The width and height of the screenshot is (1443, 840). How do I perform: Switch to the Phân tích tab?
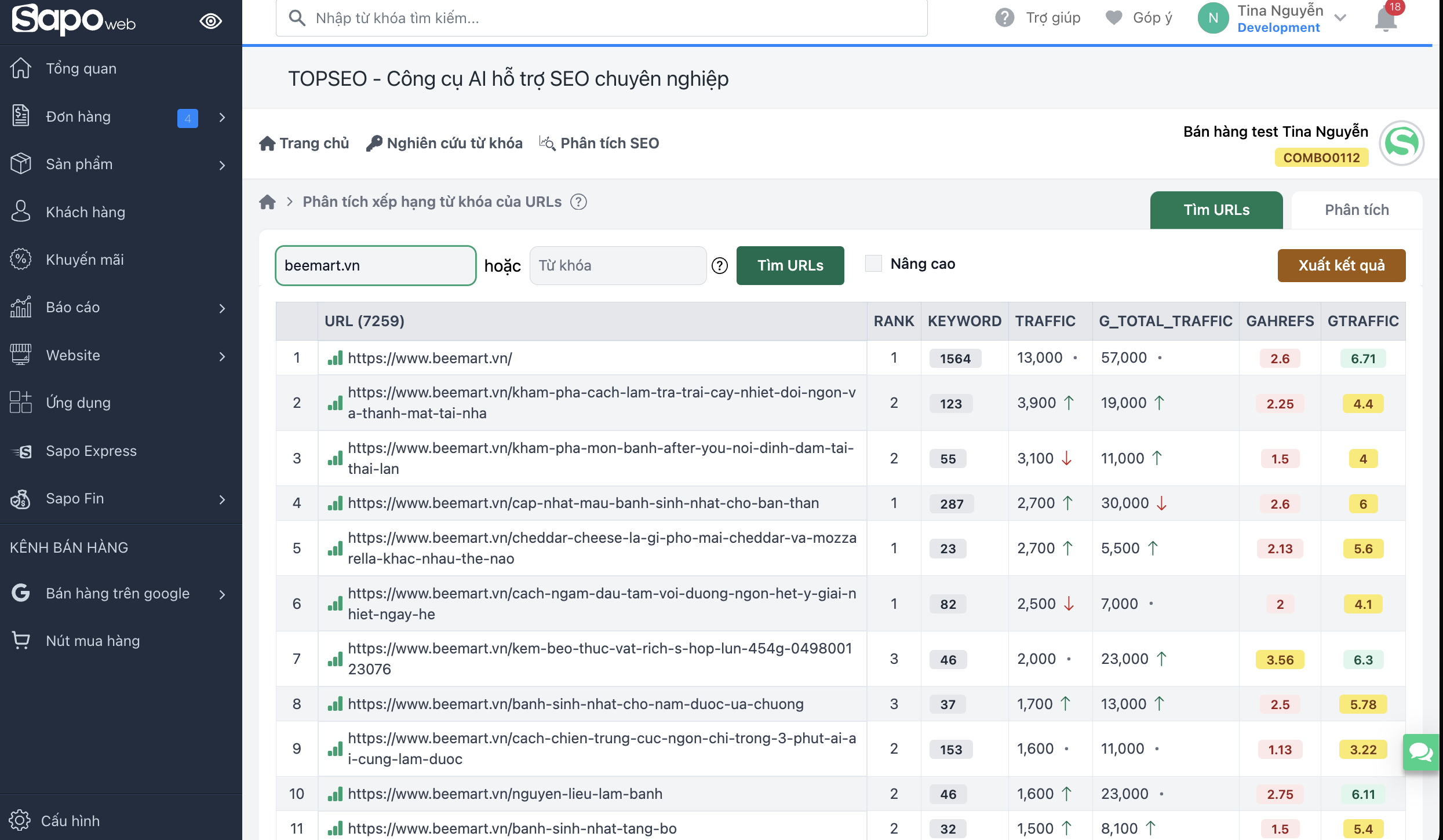click(x=1356, y=210)
